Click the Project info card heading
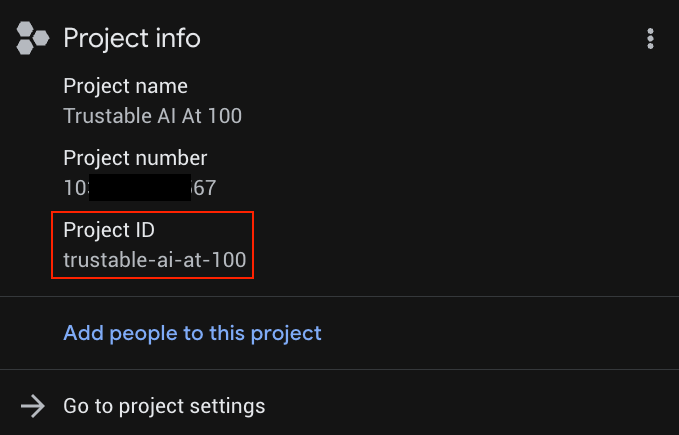This screenshot has width=679, height=435. (x=131, y=39)
